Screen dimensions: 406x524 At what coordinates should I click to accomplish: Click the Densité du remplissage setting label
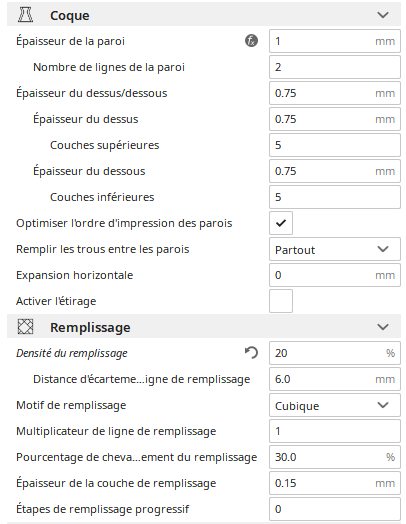tap(72, 353)
